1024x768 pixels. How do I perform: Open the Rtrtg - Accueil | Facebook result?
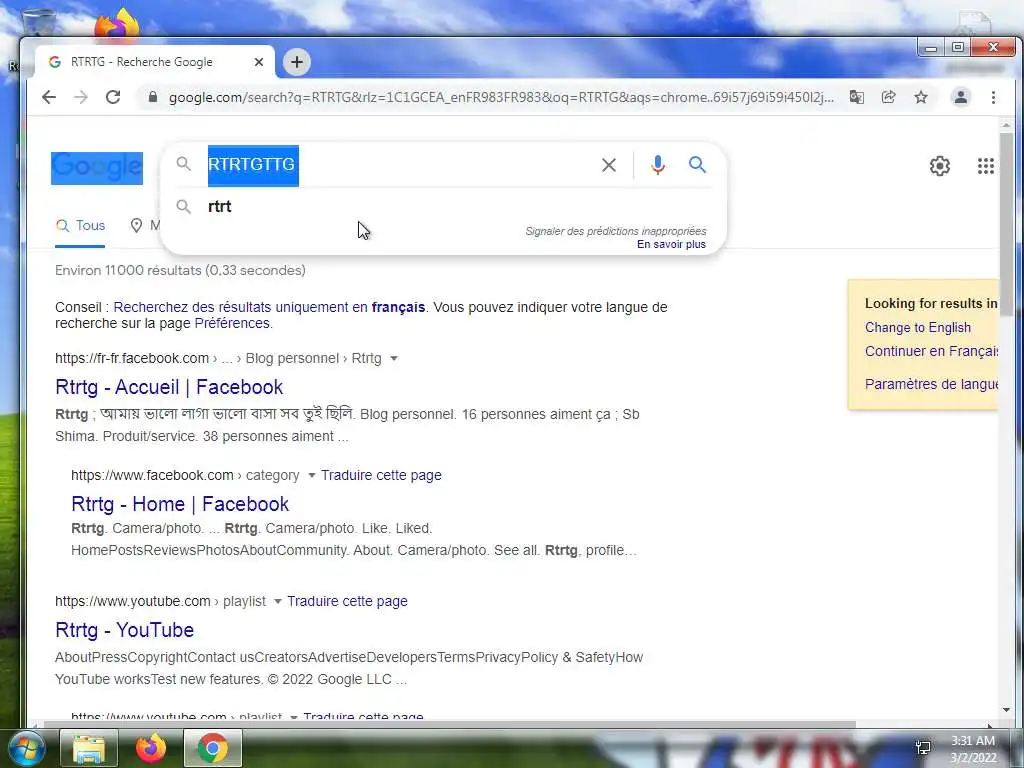tap(169, 387)
